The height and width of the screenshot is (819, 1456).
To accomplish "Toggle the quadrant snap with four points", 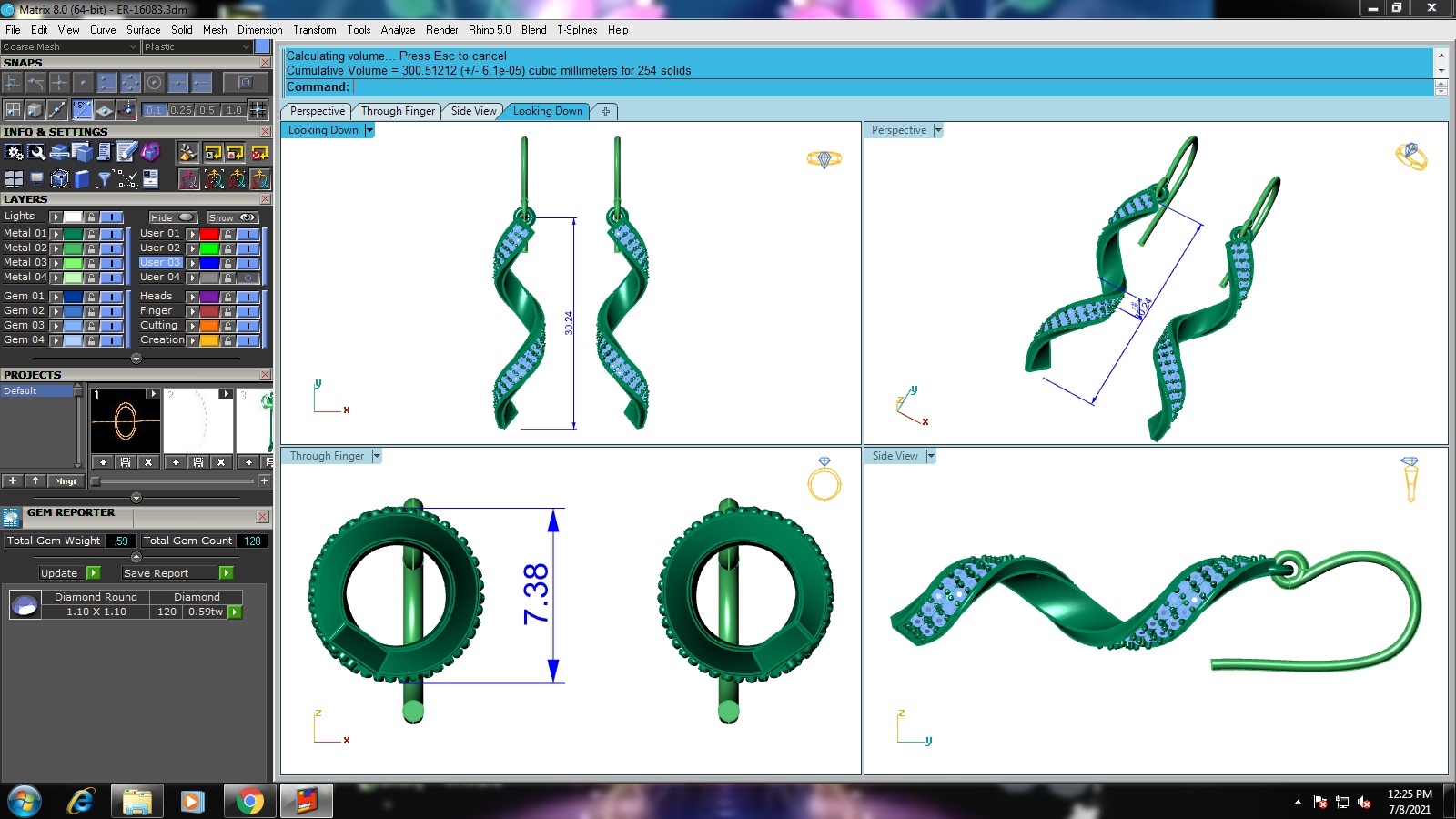I will coord(131,83).
